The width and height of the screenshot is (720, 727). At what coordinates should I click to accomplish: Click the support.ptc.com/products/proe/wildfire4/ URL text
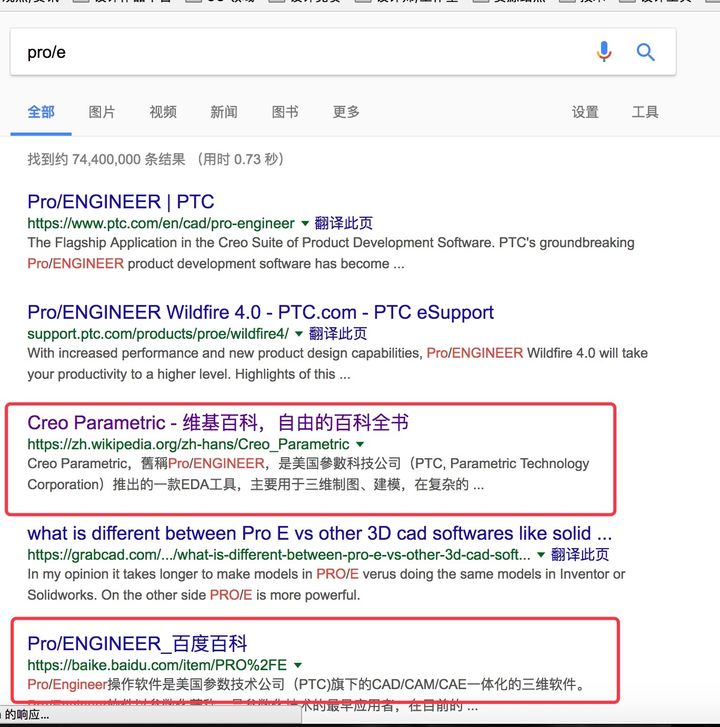(158, 334)
